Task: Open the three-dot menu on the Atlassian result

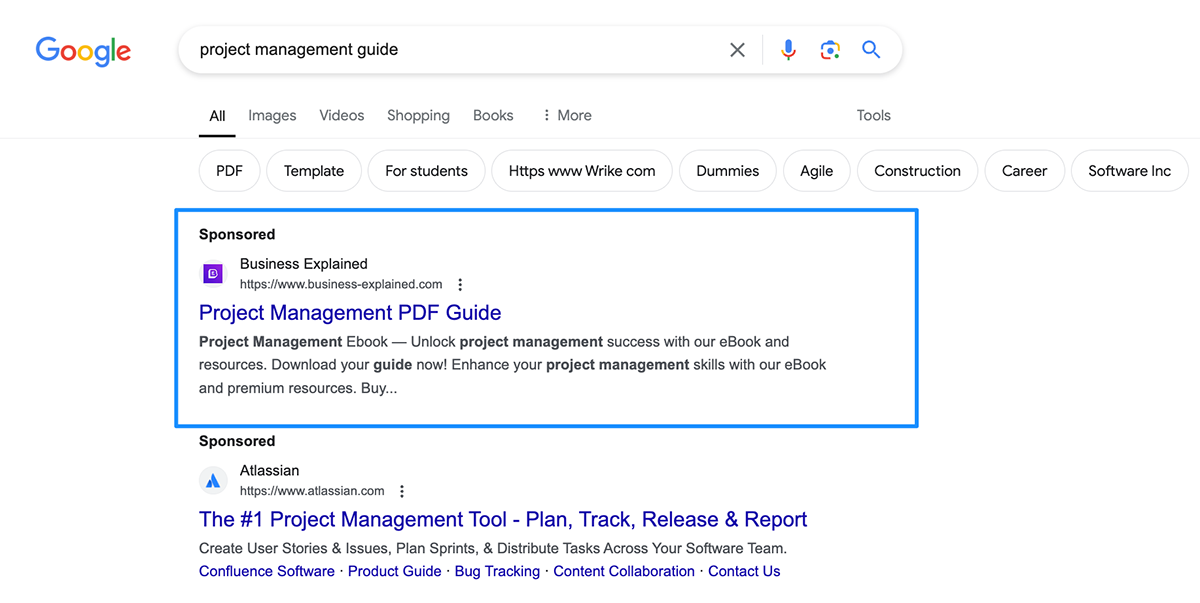Action: pyautogui.click(x=401, y=491)
